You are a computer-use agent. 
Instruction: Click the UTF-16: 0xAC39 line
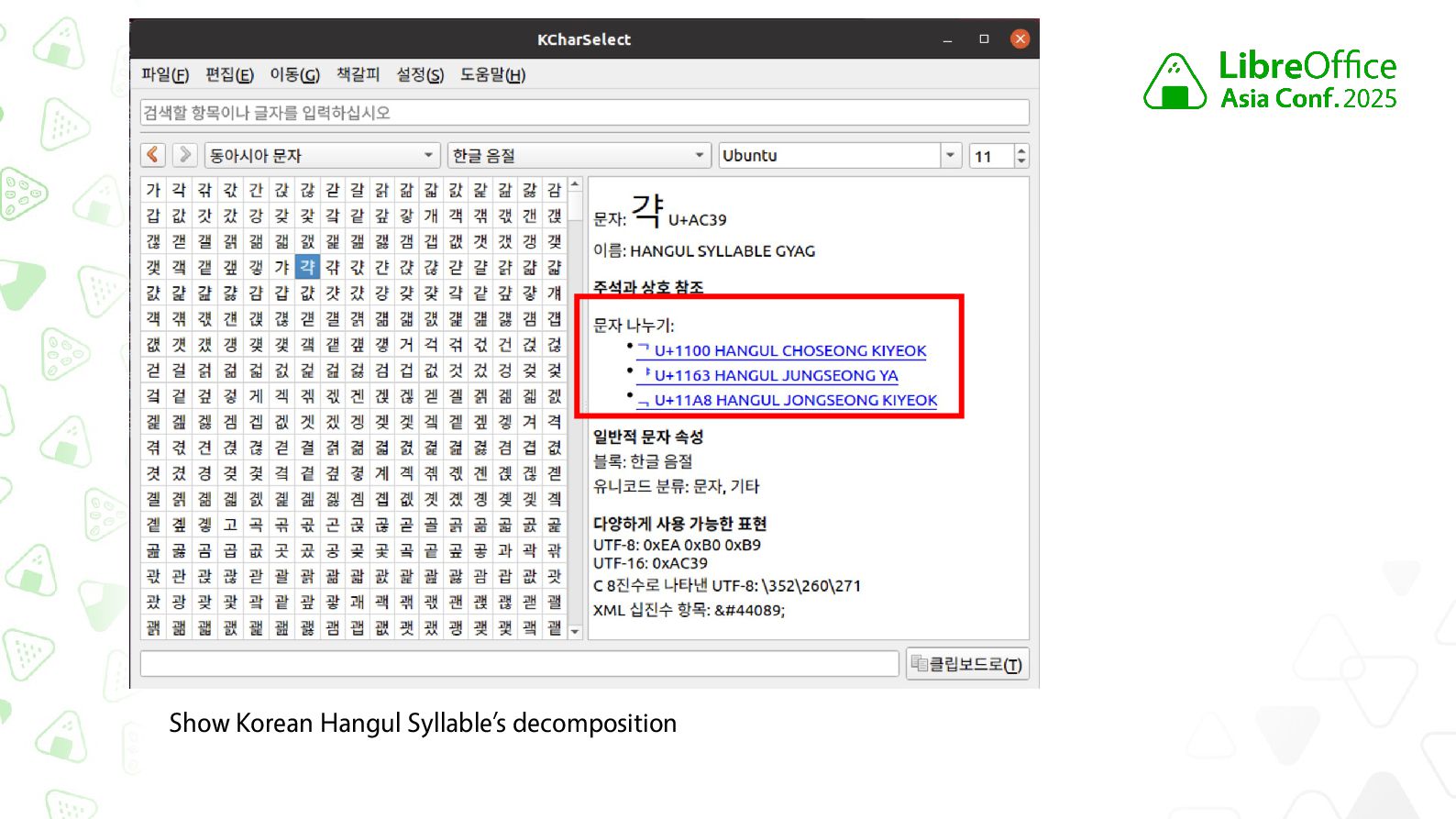[650, 563]
